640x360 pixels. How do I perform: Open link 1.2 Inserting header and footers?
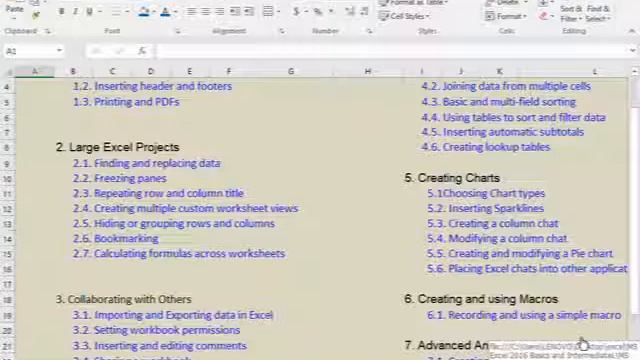click(153, 86)
